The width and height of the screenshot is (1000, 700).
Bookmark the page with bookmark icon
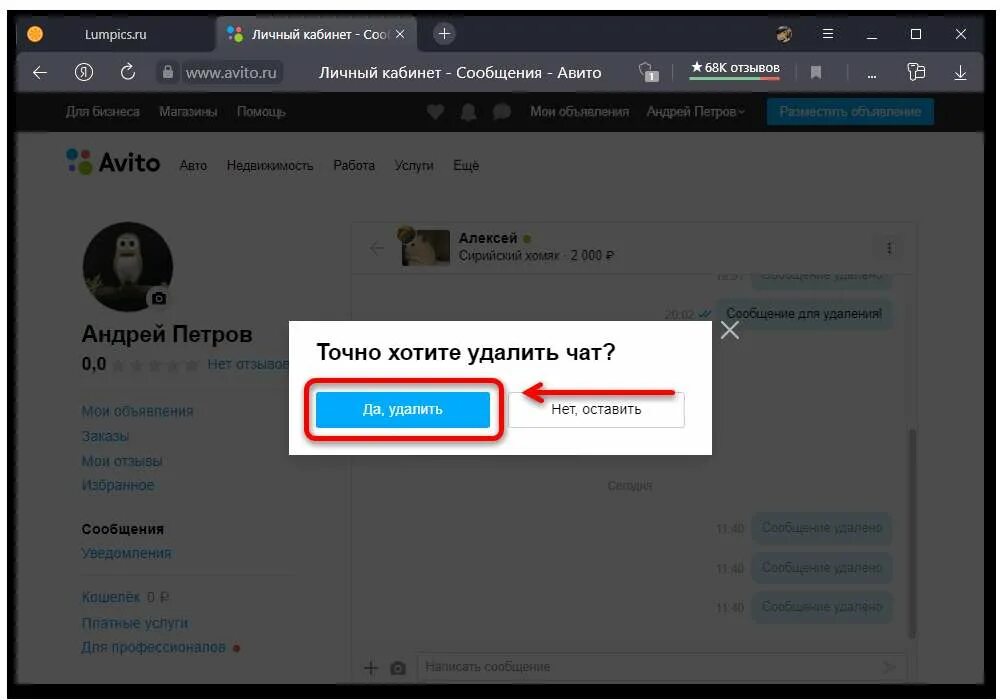click(816, 73)
